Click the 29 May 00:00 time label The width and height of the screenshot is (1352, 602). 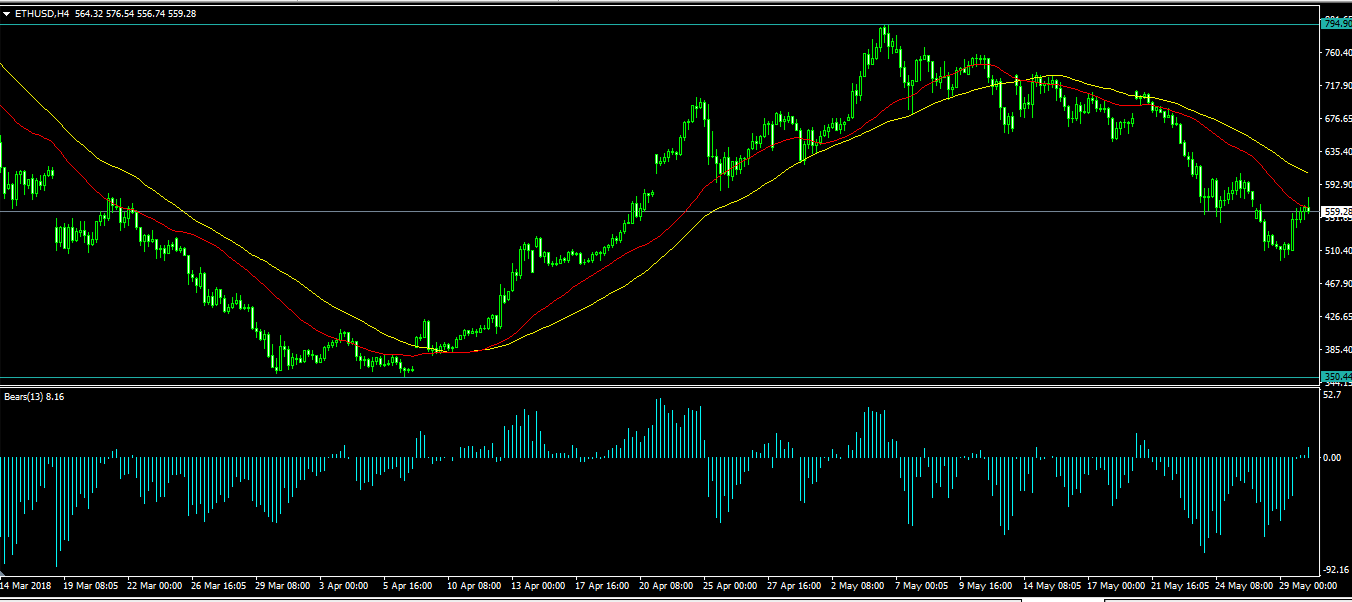1308,585
